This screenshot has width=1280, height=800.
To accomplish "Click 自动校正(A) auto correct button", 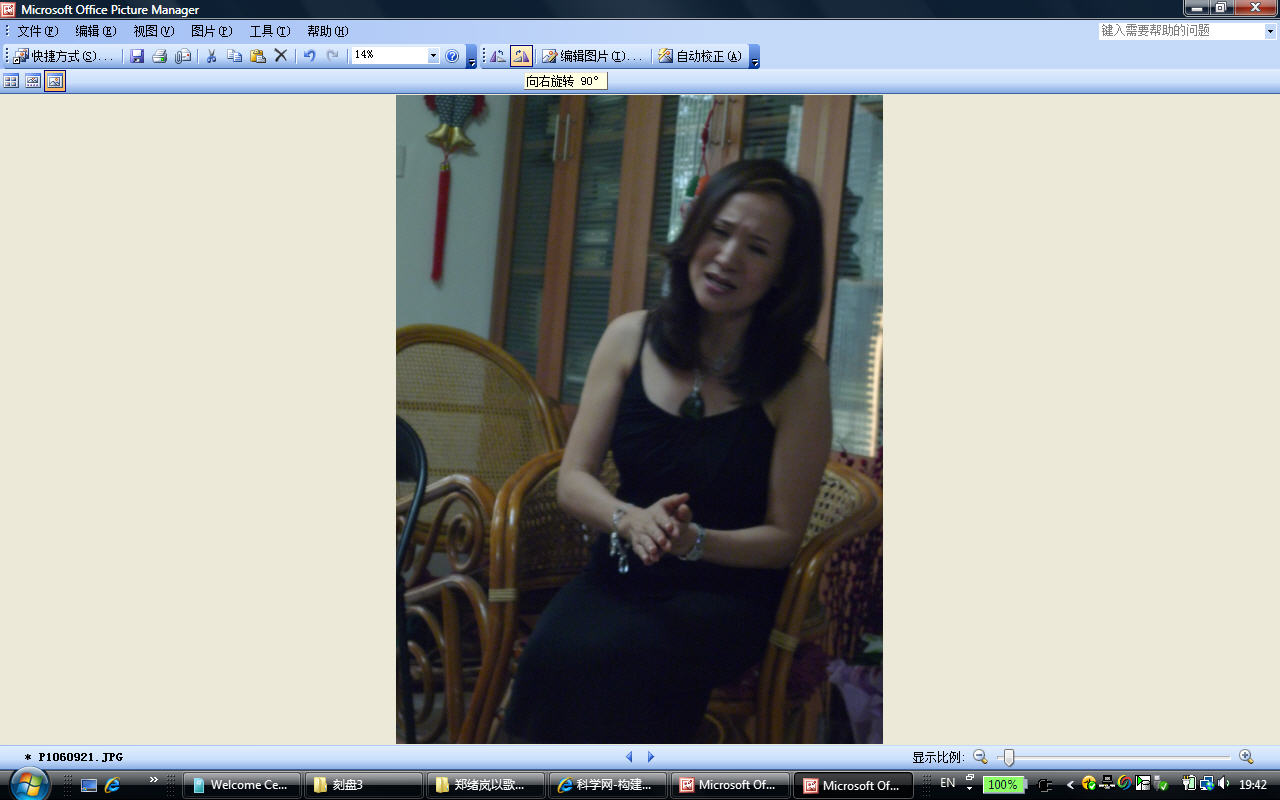I will pyautogui.click(x=700, y=56).
